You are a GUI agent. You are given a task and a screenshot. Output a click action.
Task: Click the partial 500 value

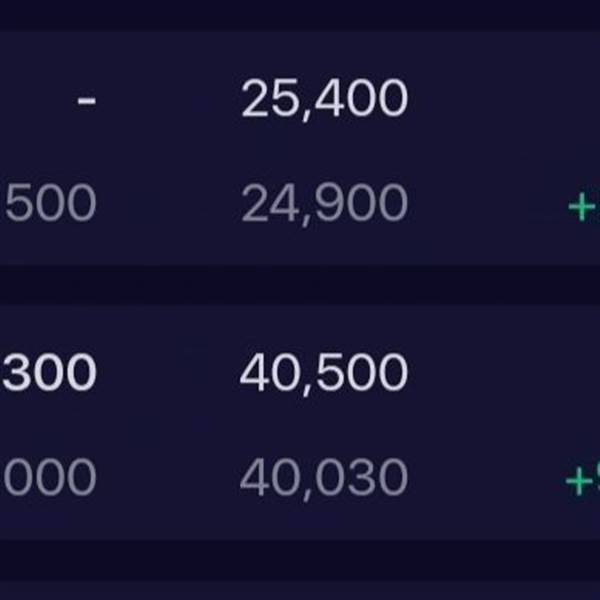pyautogui.click(x=51, y=203)
